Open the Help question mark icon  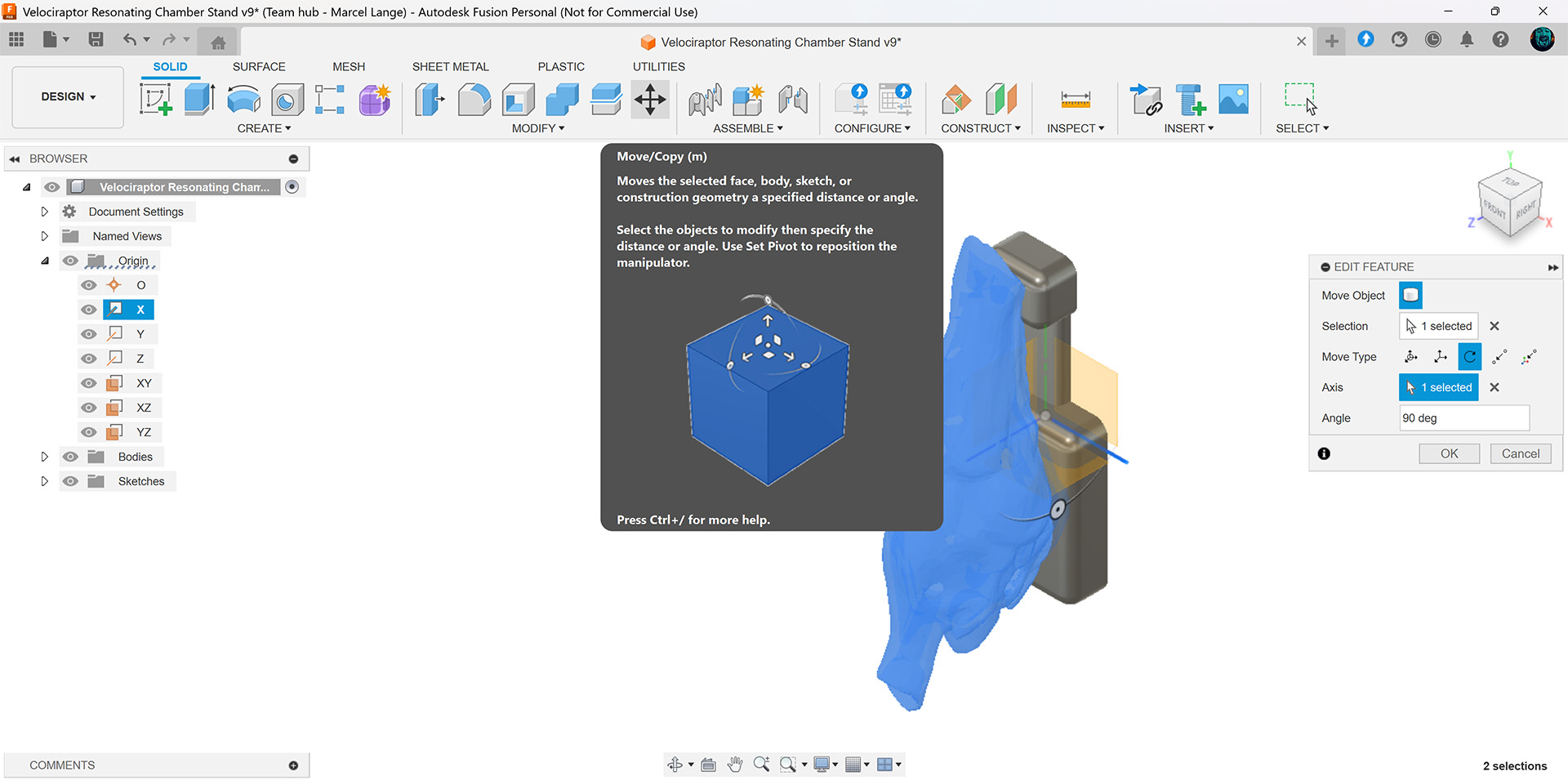tap(1501, 39)
